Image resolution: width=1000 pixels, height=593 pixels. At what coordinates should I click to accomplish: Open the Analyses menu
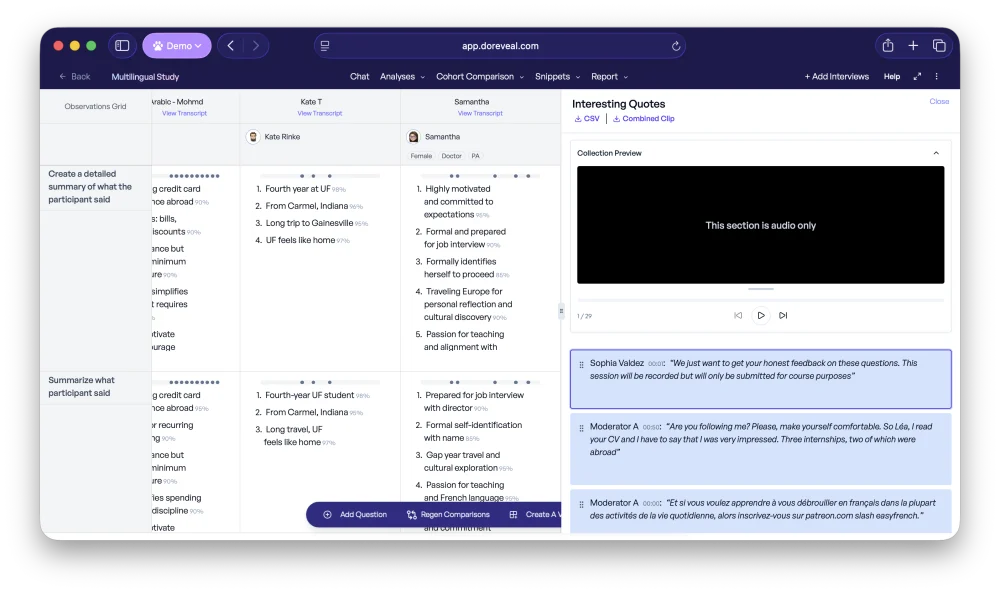point(402,77)
